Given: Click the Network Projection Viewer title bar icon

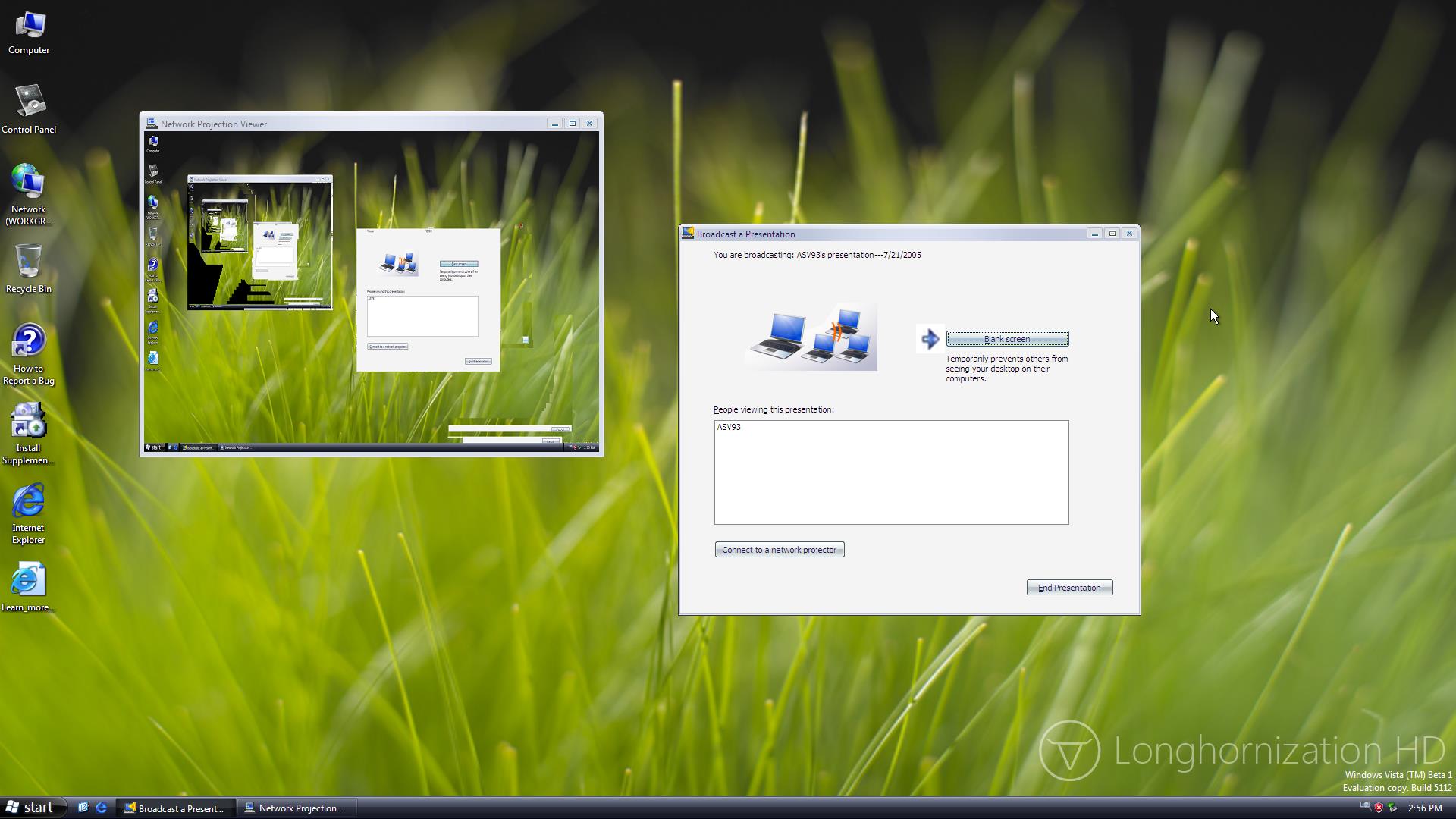Looking at the screenshot, I should click(151, 124).
